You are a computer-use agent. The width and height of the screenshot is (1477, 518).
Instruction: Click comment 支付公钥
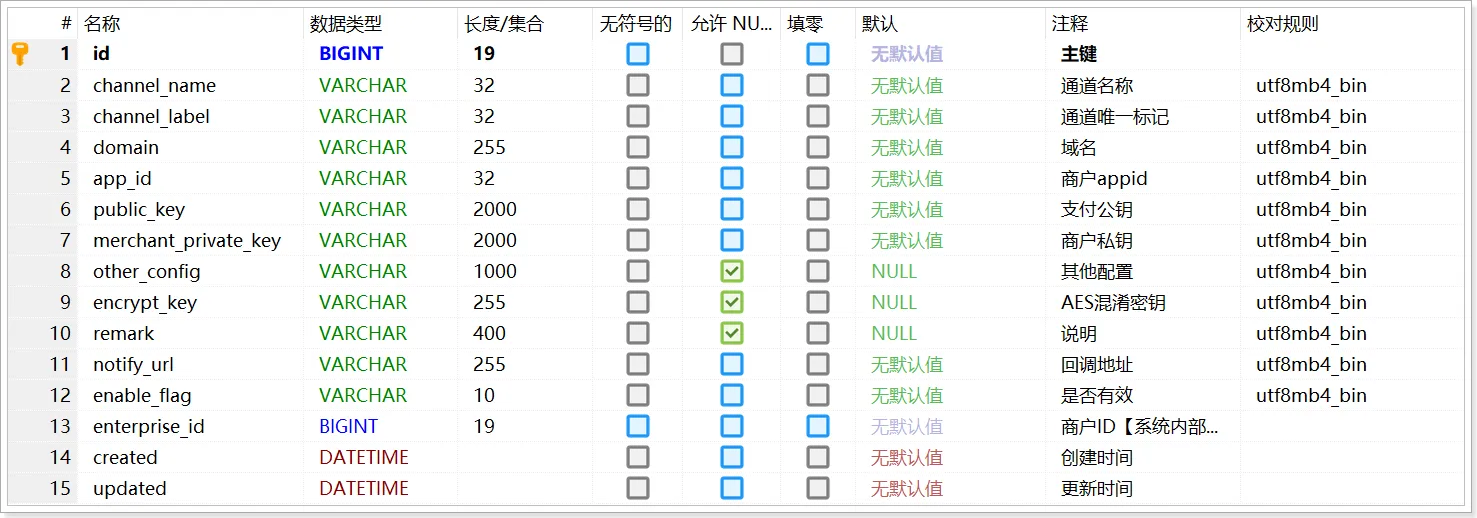click(x=1097, y=209)
